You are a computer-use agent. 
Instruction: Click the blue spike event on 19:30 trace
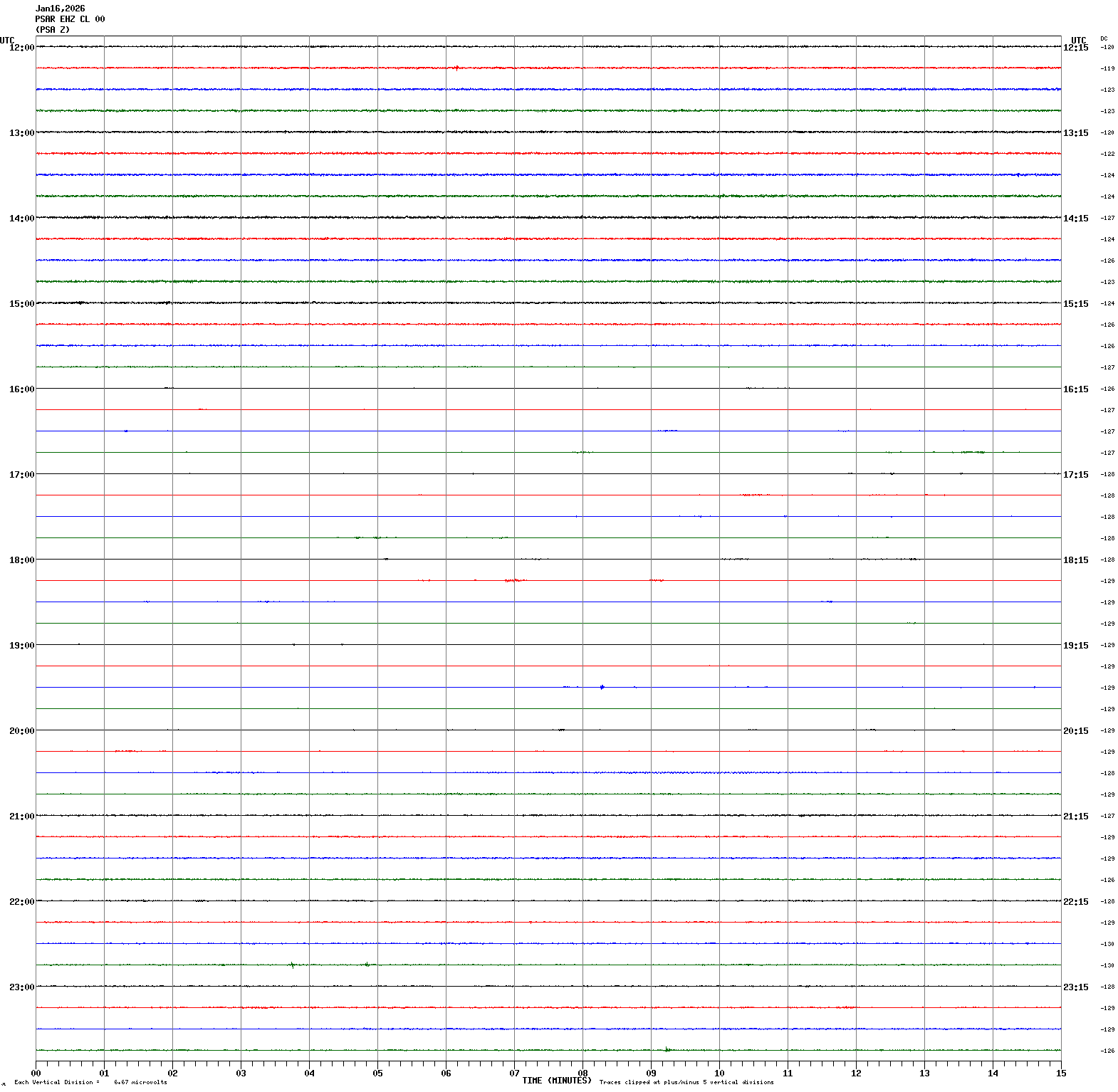coord(602,687)
